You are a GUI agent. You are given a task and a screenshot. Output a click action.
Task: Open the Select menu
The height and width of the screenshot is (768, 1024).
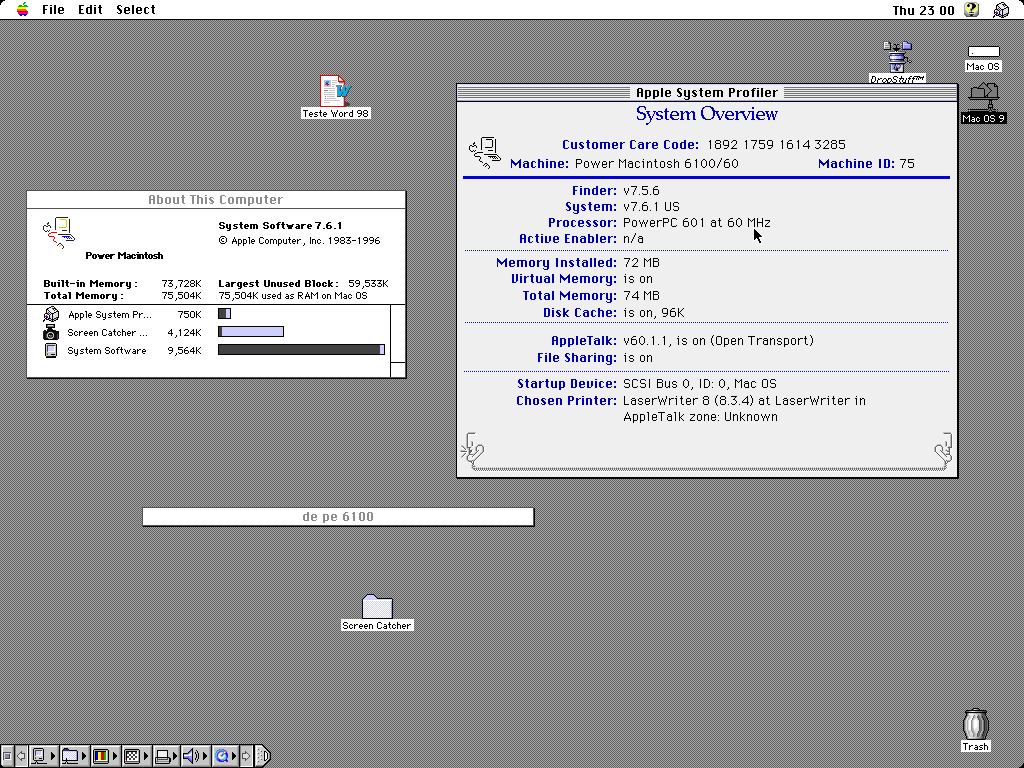[x=136, y=10]
